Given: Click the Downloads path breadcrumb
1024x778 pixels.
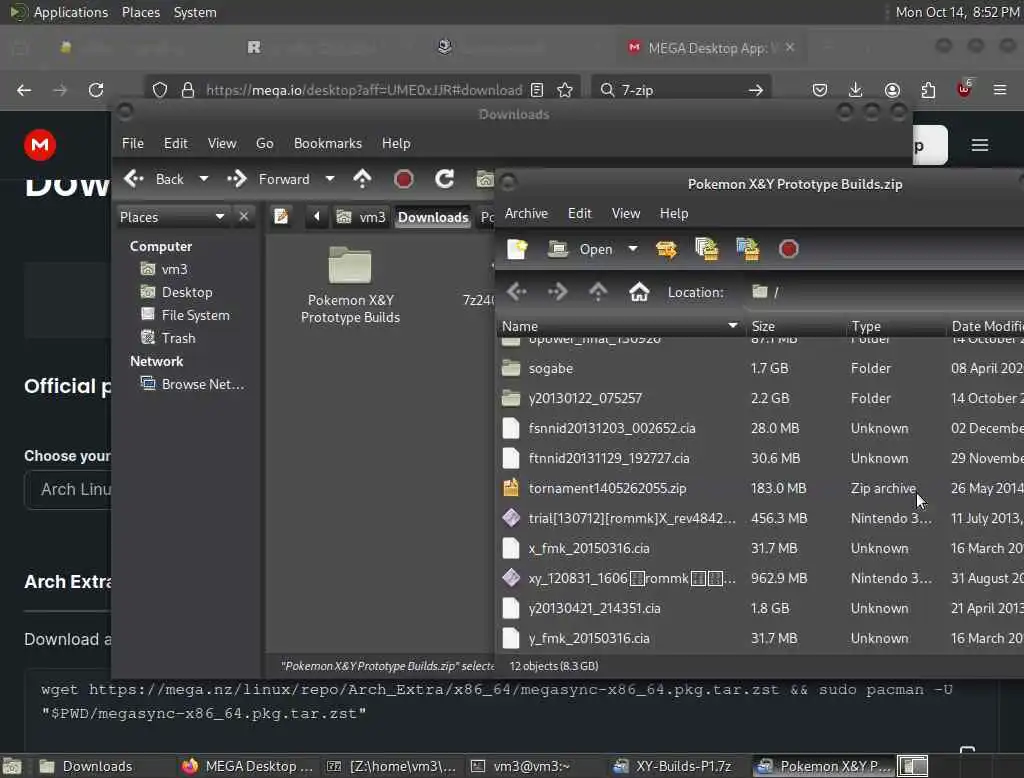Looking at the screenshot, I should click(x=433, y=217).
